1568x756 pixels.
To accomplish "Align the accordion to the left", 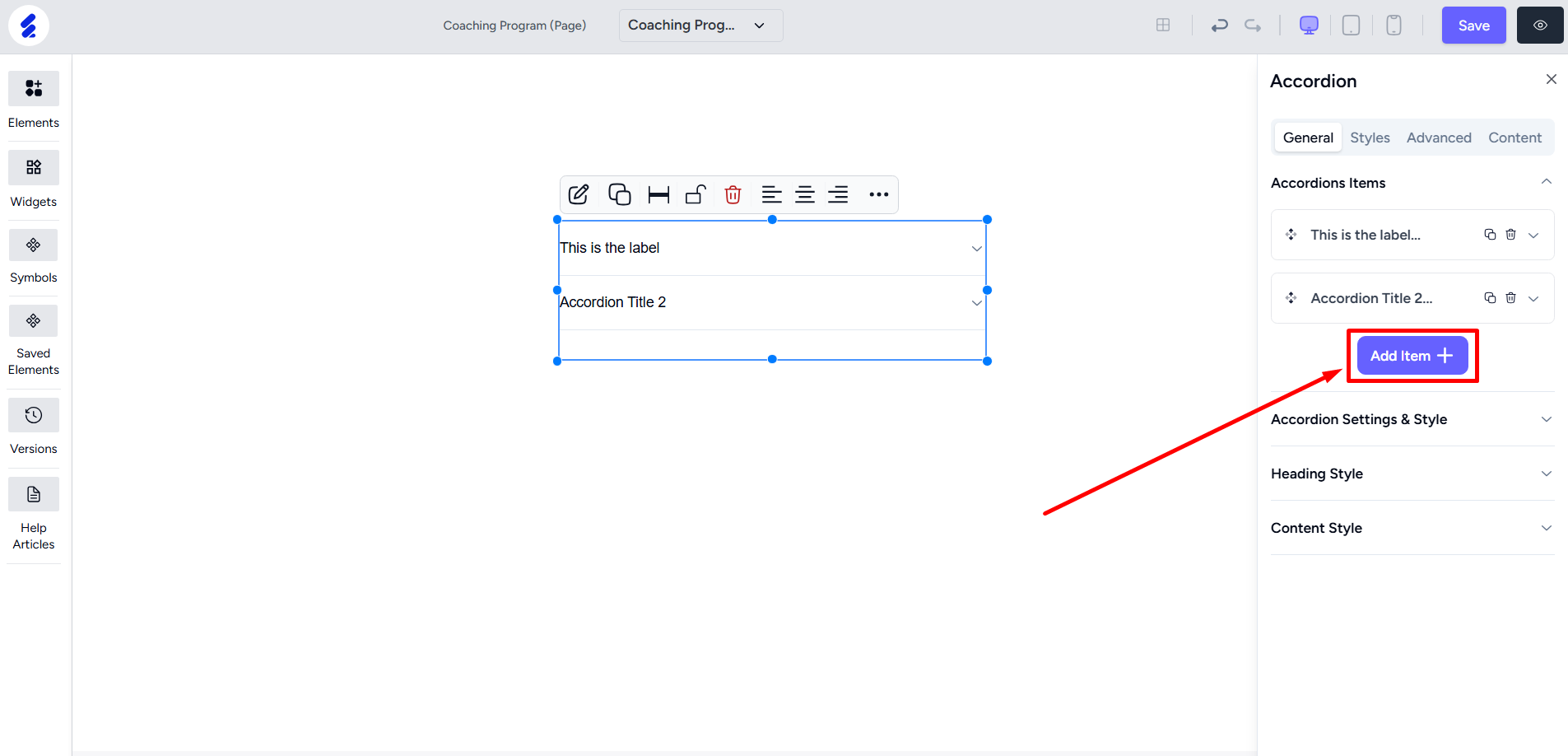I will click(x=771, y=194).
